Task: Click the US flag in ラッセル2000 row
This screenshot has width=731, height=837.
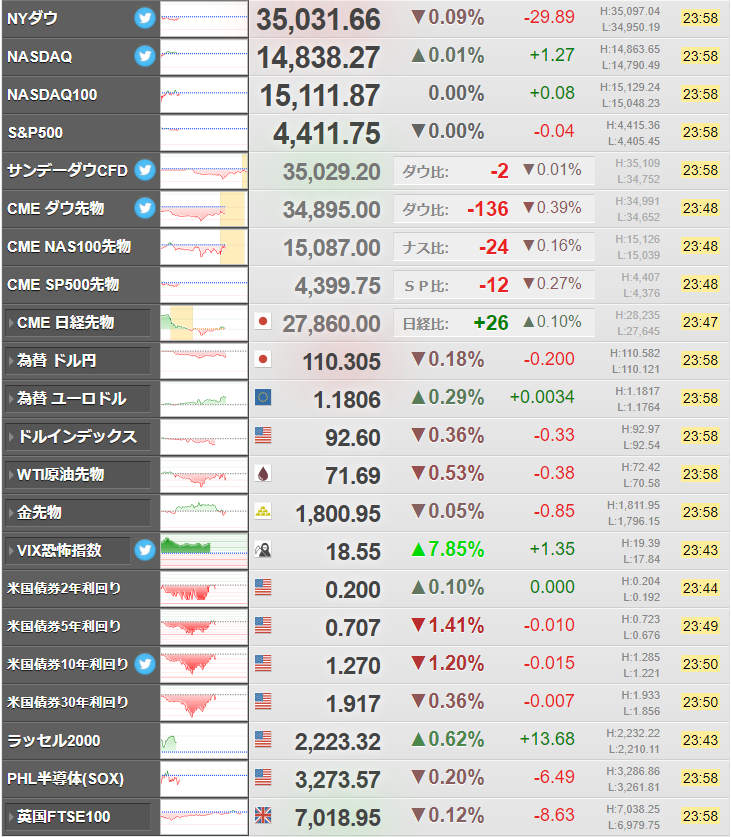Action: [263, 739]
